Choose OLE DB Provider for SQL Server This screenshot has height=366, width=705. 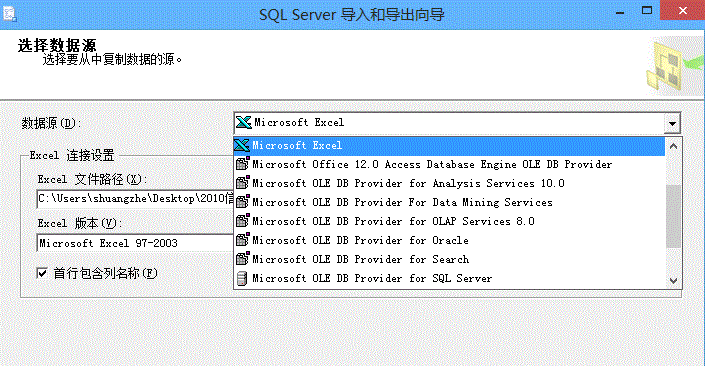[449, 278]
